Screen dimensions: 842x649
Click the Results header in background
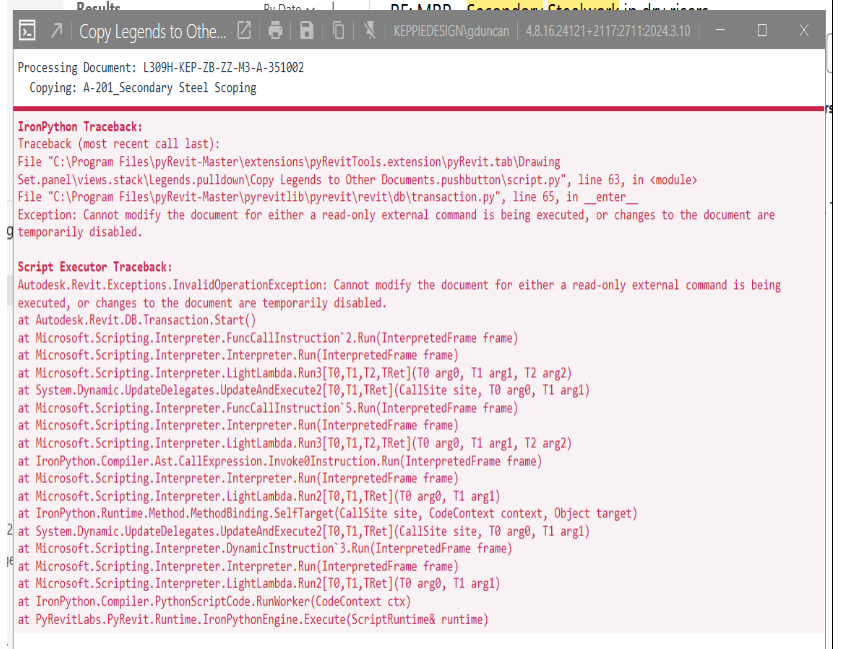click(x=98, y=6)
